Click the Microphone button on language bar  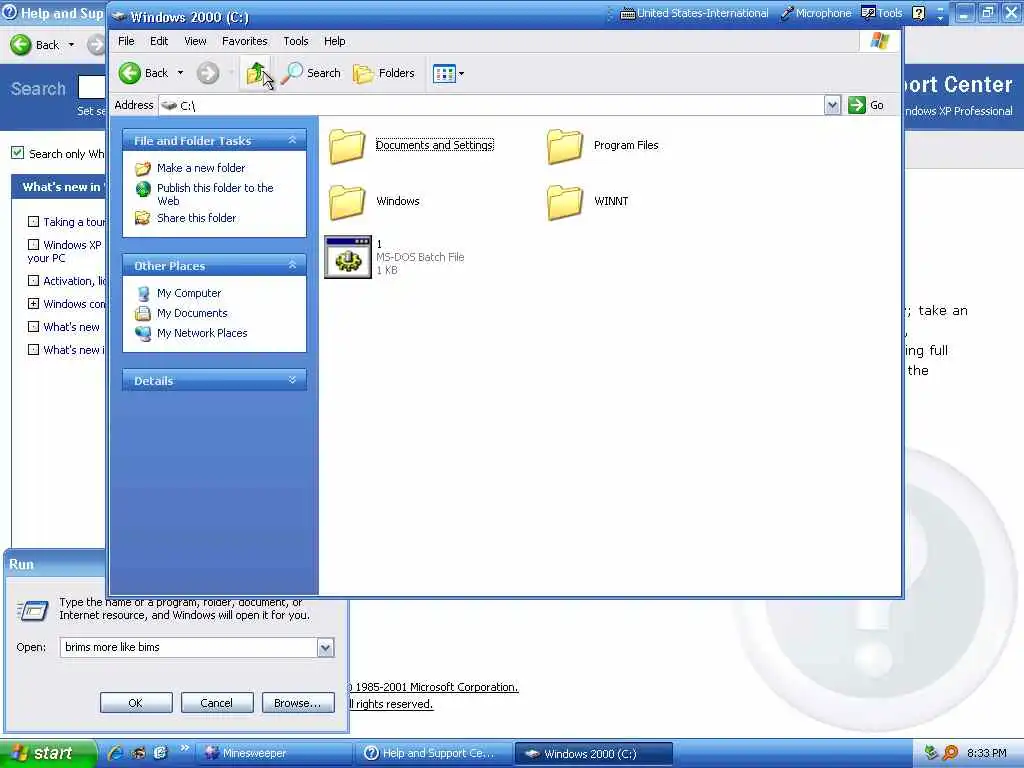816,13
